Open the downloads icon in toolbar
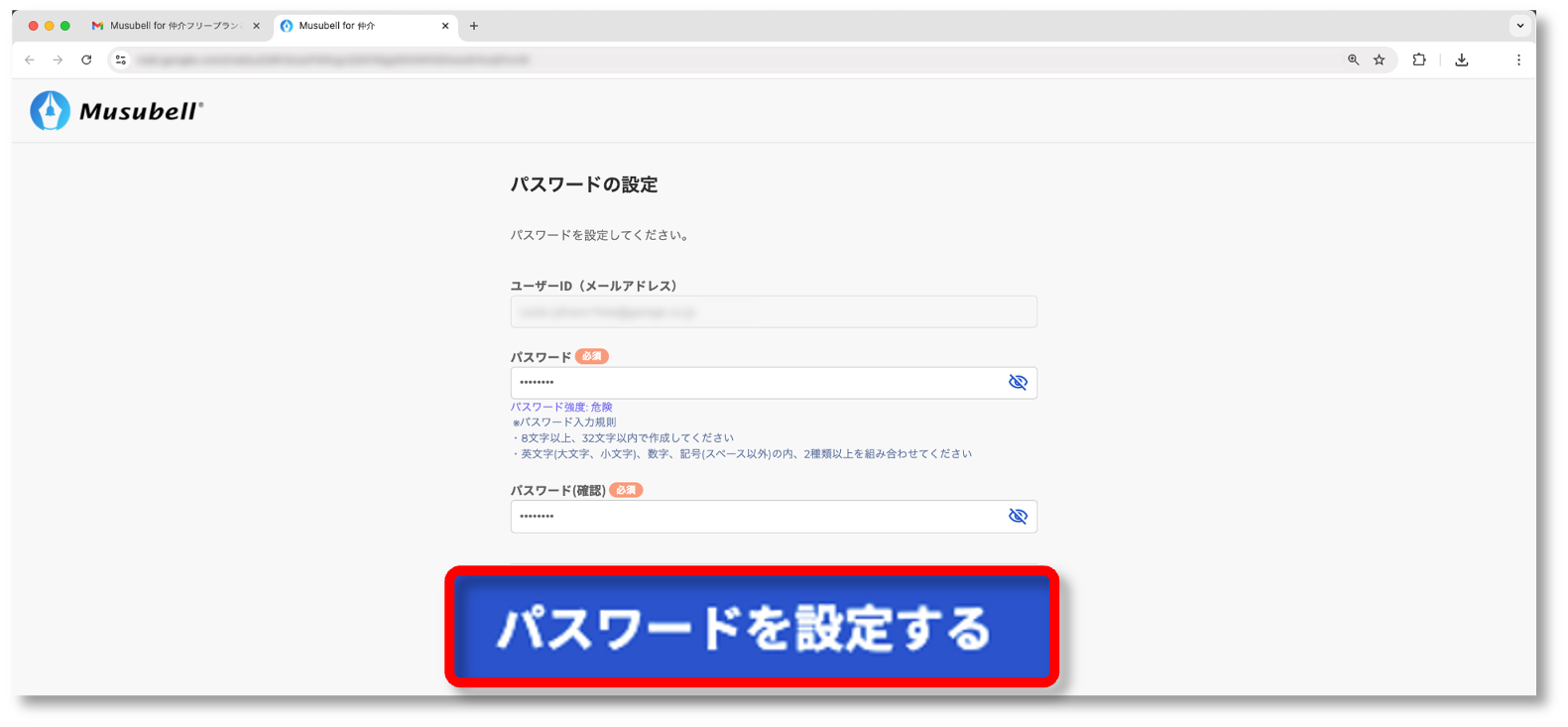This screenshot has width=1568, height=727. coord(1461,60)
